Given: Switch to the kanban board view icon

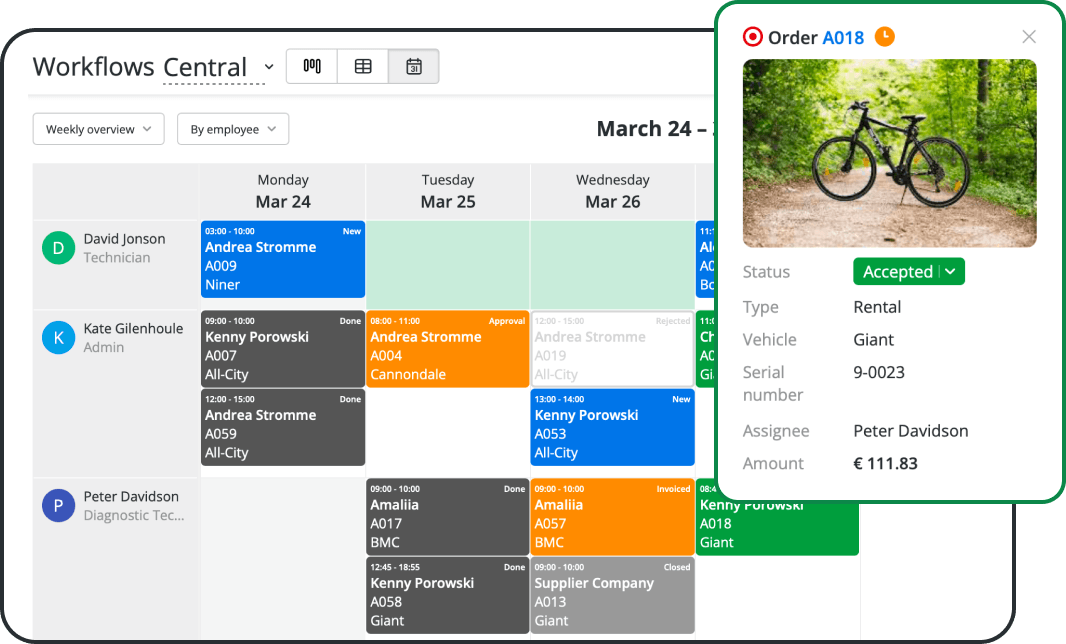Looking at the screenshot, I should (312, 66).
